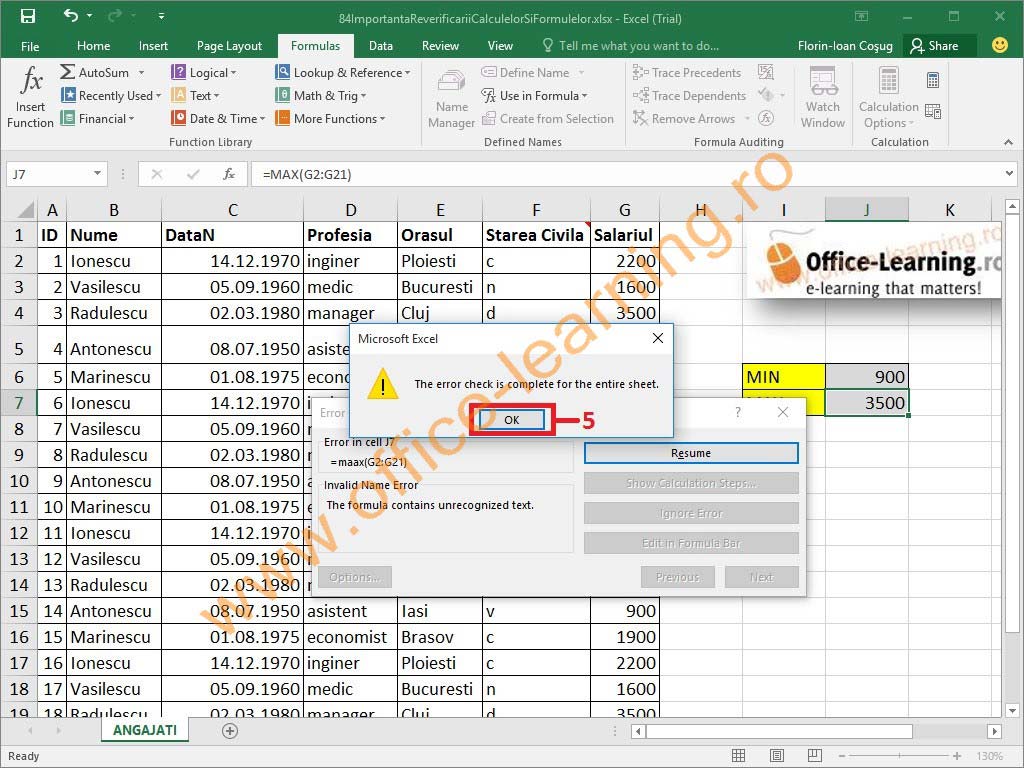The image size is (1024, 768).
Task: Expand the formula bar
Action: coord(1010,174)
